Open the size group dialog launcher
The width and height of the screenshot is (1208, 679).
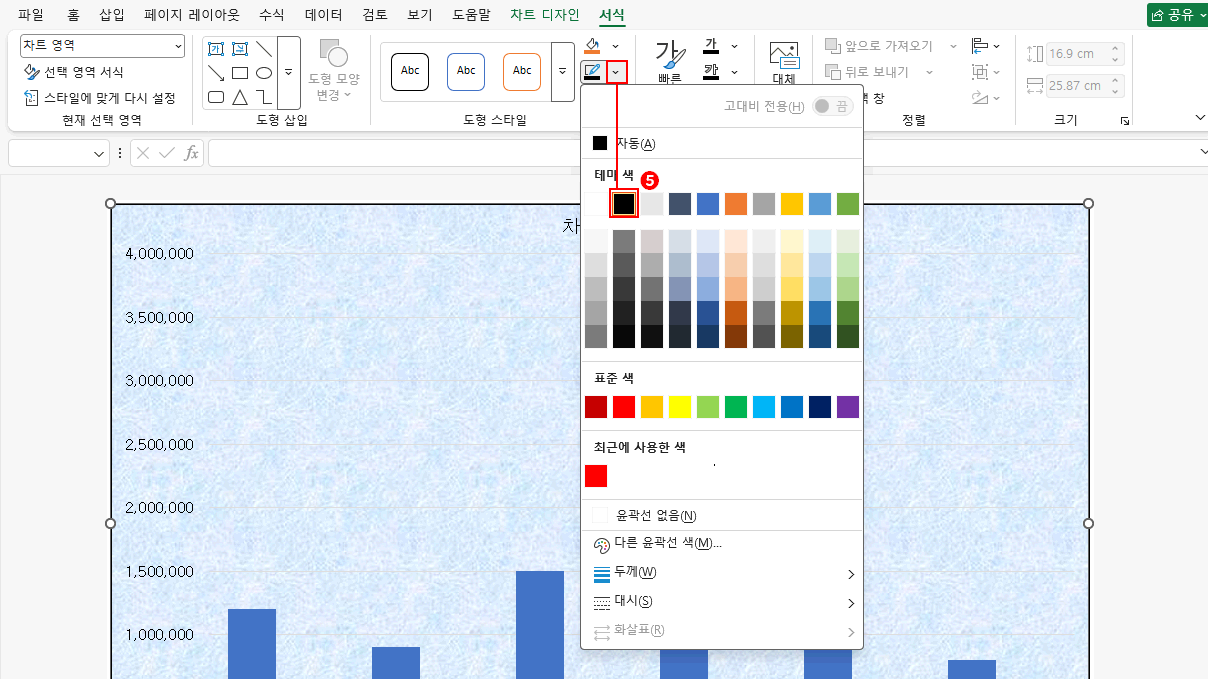[x=1125, y=121]
